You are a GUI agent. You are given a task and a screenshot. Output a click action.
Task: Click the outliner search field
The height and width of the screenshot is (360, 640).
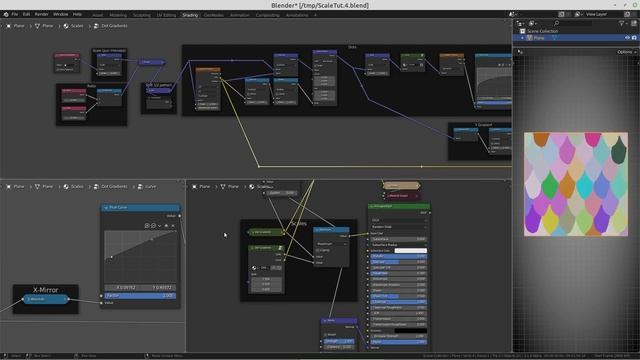point(573,24)
